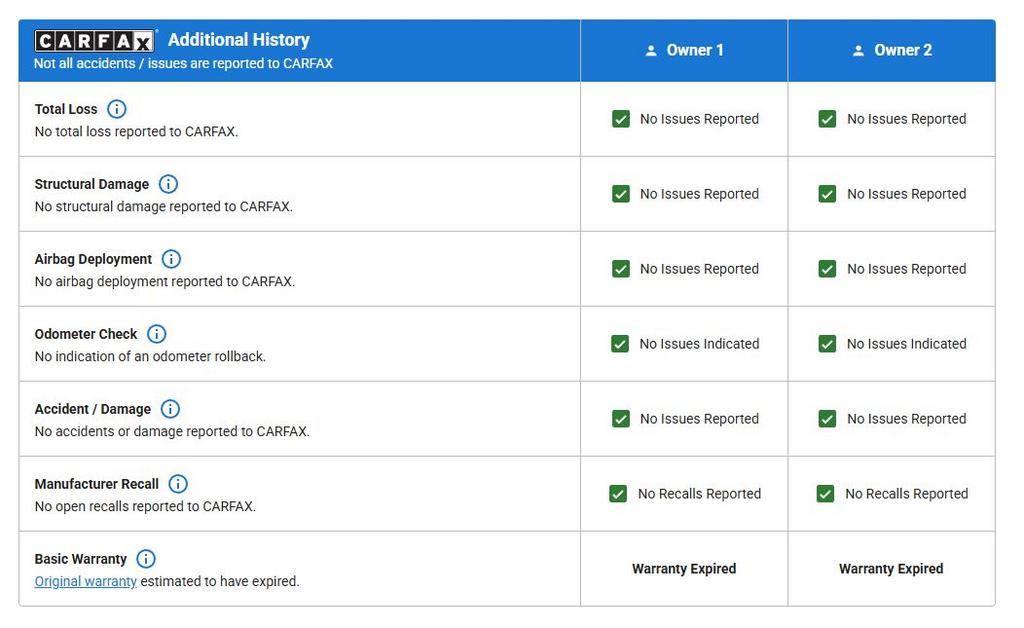Click the Owner 2 person icon

859,50
